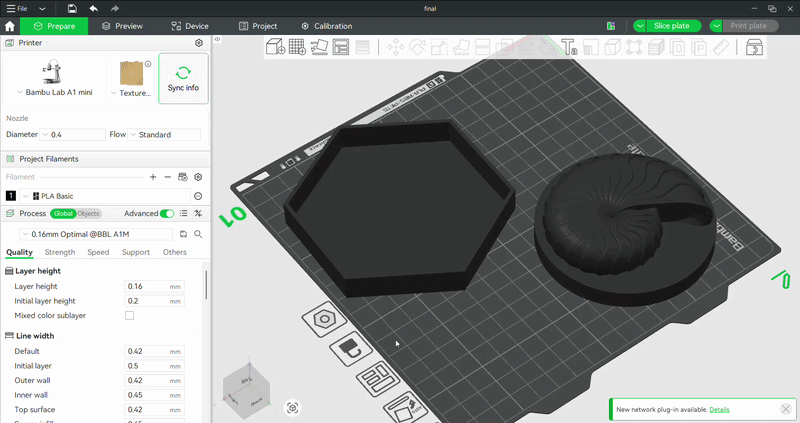Open filament settings gear icon
Viewport: 800px width, 423px height.
(198, 177)
